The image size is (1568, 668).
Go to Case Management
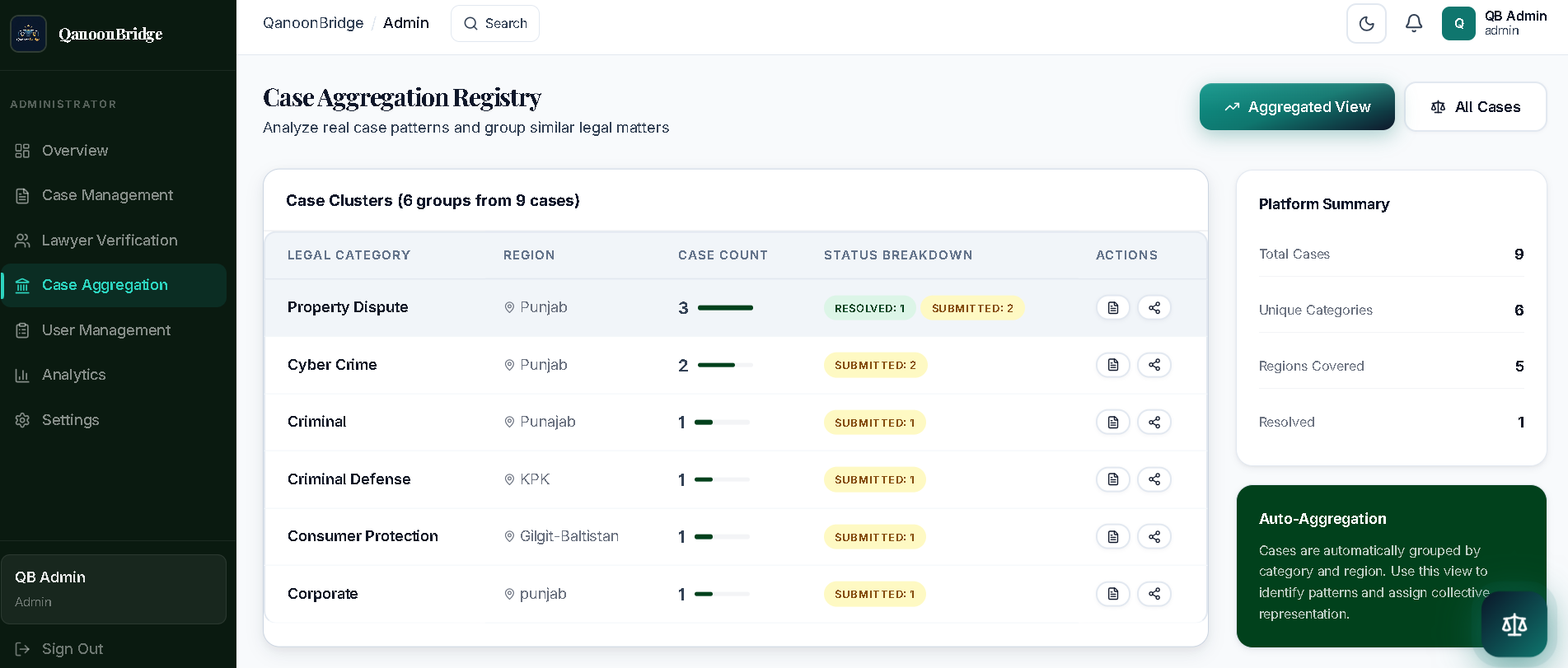(114, 195)
